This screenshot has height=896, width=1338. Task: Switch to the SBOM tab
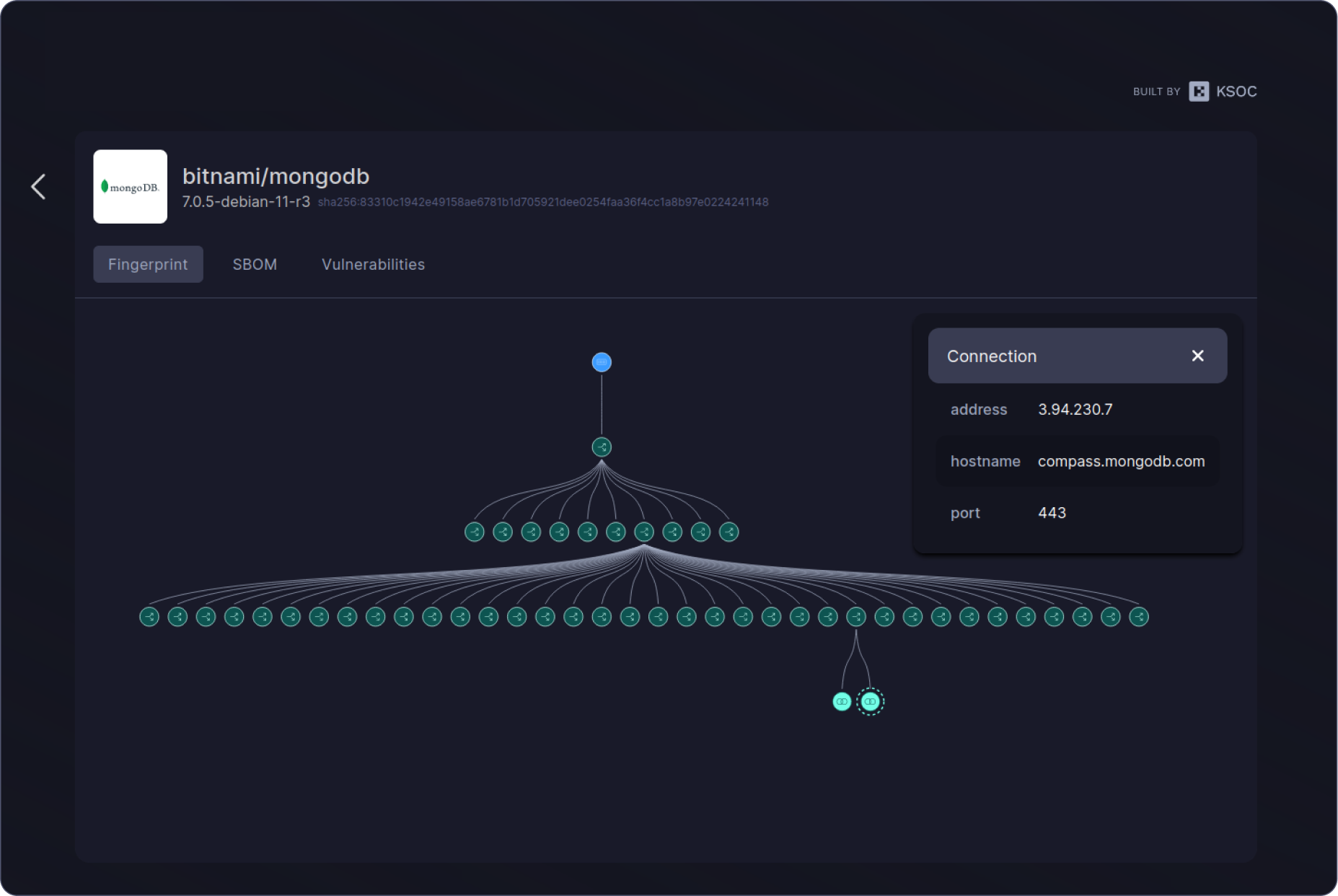(255, 264)
